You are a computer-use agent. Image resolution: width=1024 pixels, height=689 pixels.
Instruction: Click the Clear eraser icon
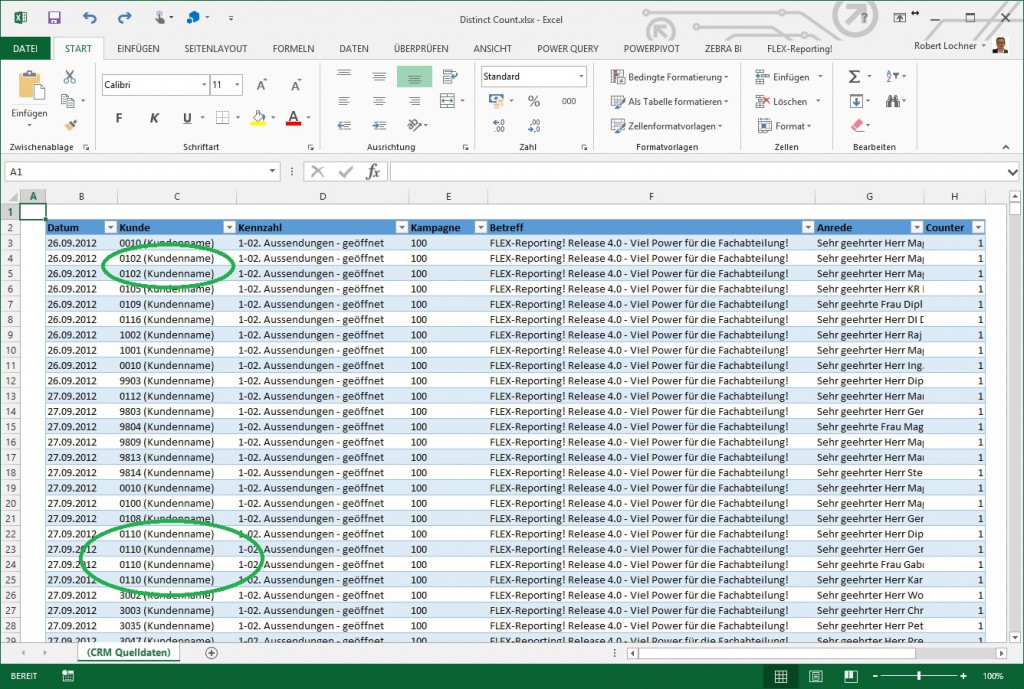click(857, 125)
